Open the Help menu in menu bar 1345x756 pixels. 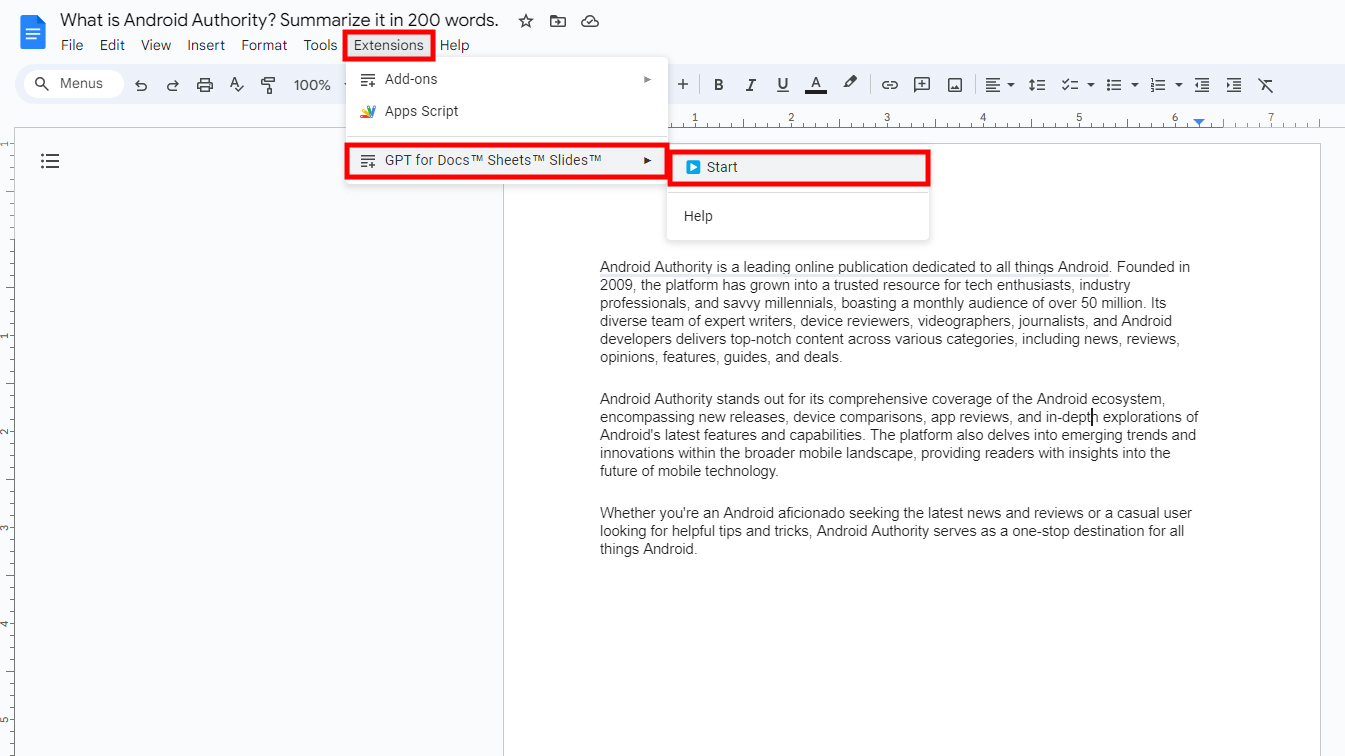point(454,45)
